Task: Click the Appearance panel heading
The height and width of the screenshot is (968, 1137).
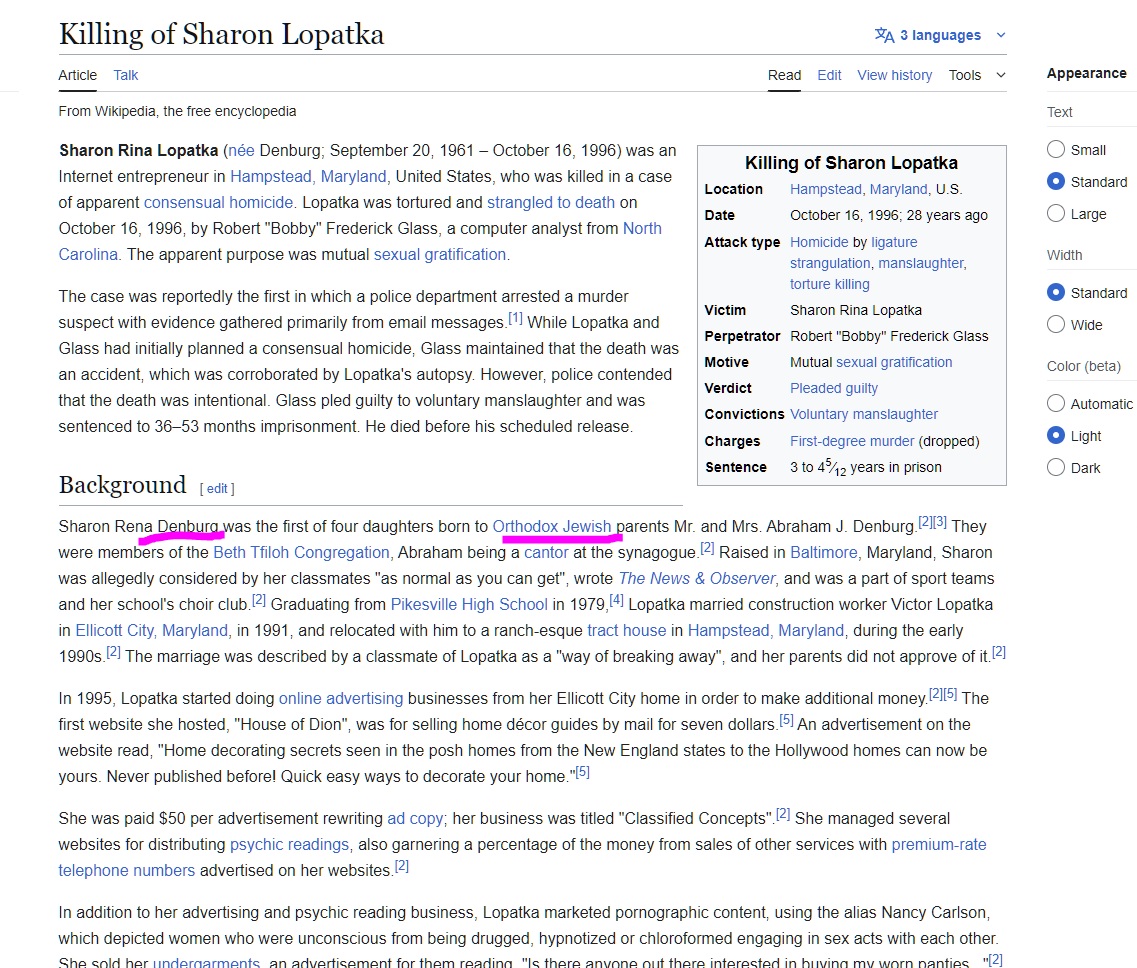Action: pyautogui.click(x=1086, y=73)
